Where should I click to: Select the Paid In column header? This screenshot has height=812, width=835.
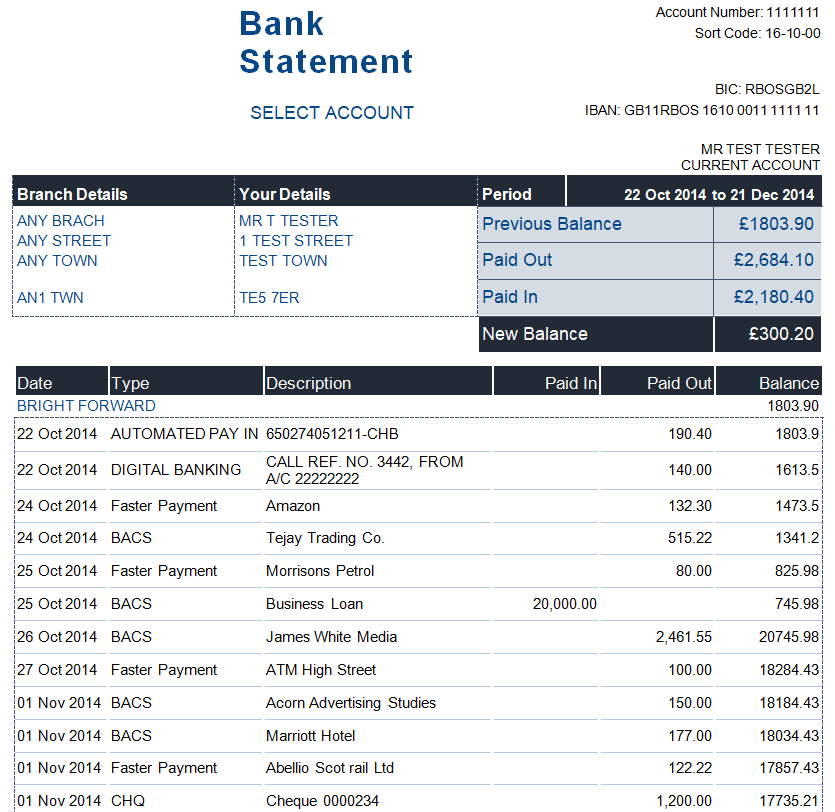pyautogui.click(x=571, y=383)
